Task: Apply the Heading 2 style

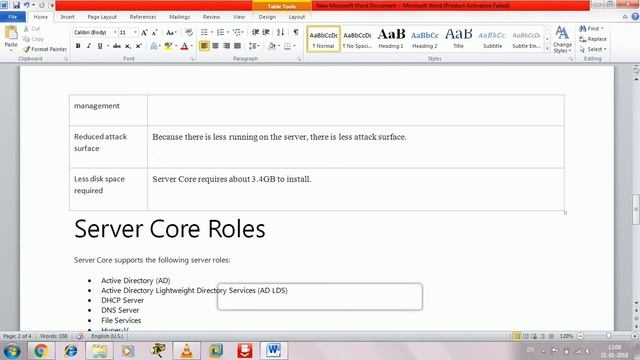Action: point(424,39)
